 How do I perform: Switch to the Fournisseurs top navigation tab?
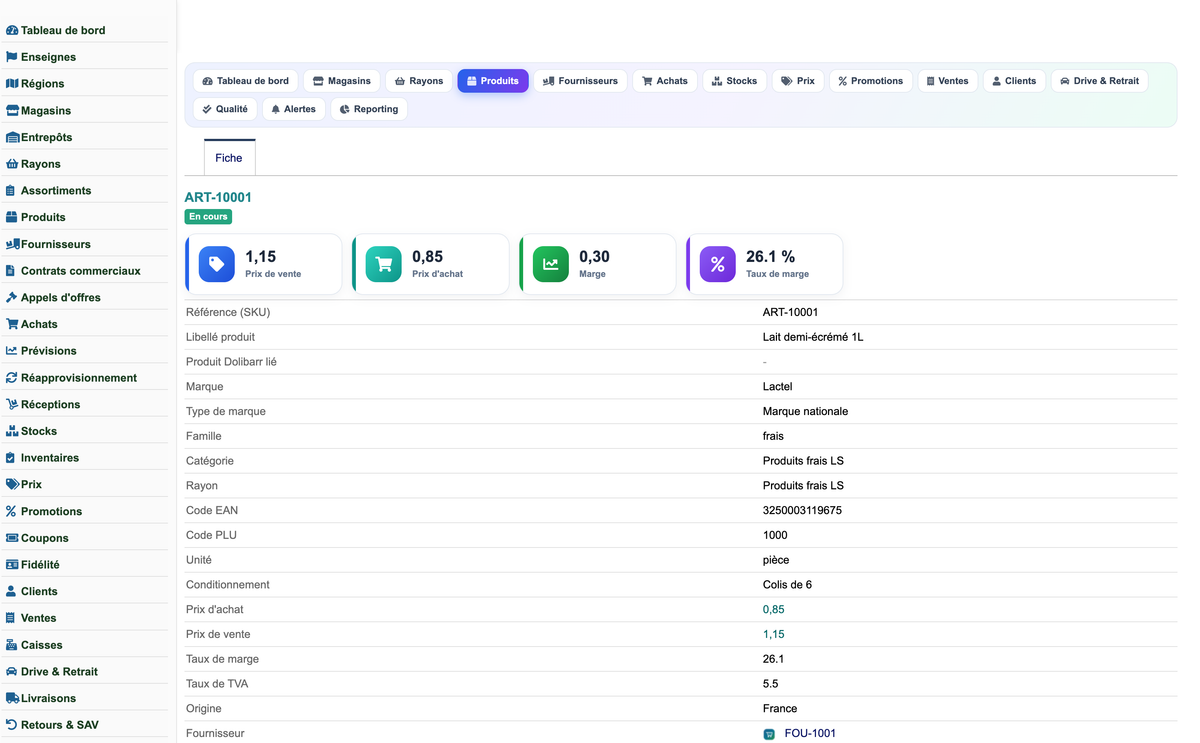[x=580, y=81]
